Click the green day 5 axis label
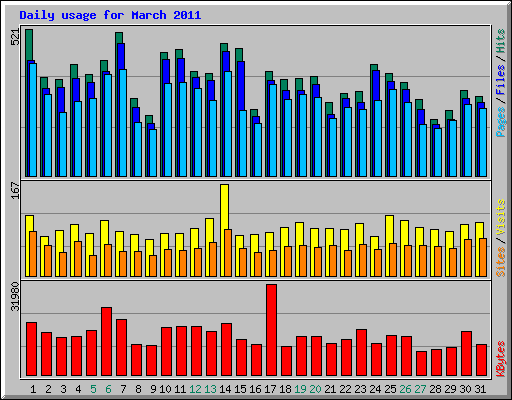This screenshot has width=512, height=400. click(93, 389)
